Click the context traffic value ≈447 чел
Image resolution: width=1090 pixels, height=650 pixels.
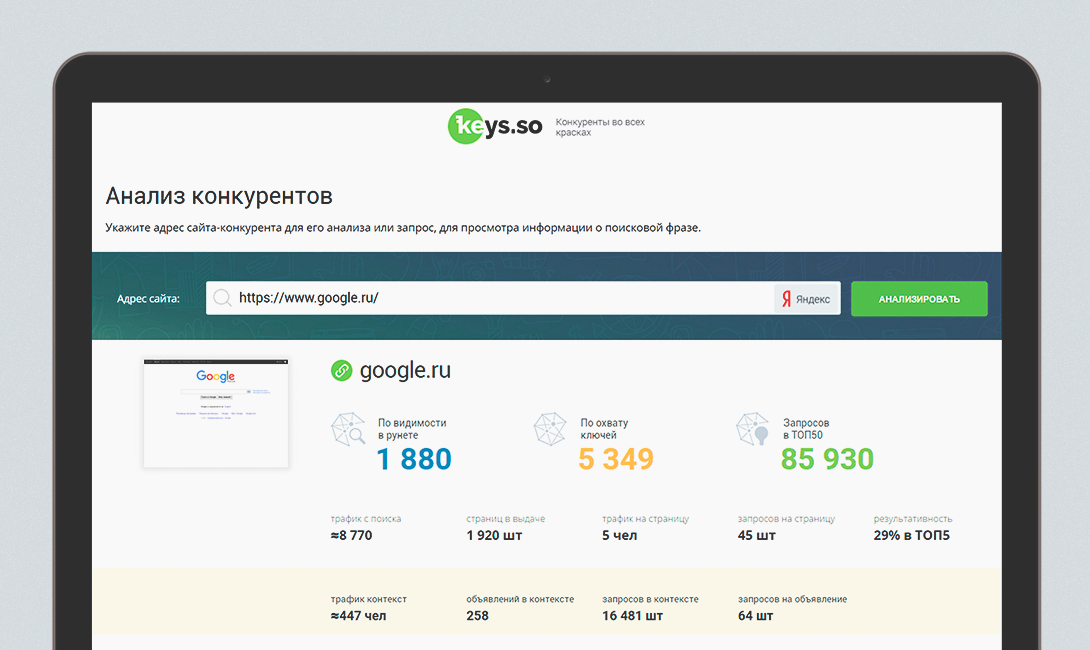tap(359, 616)
